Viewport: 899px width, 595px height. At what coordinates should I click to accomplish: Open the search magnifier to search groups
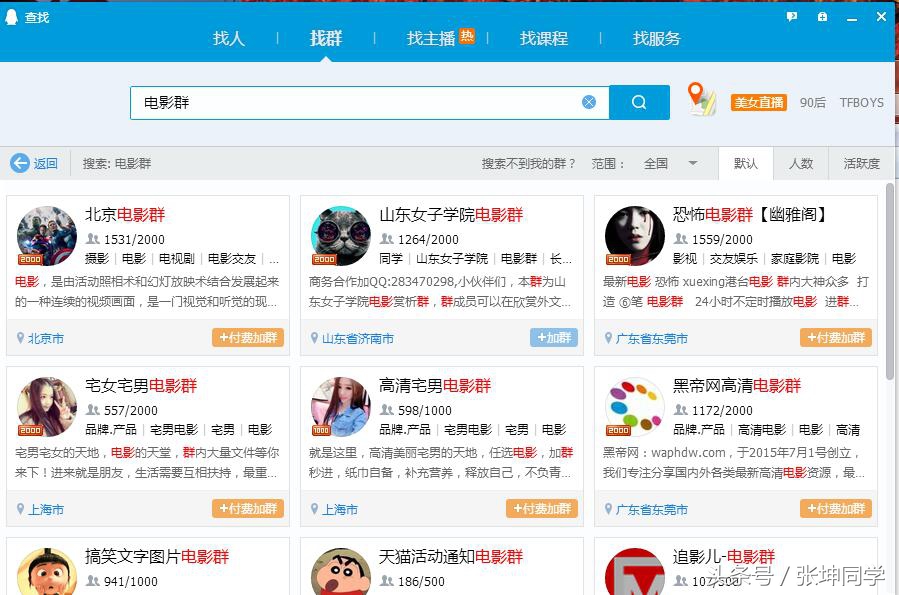click(x=639, y=102)
